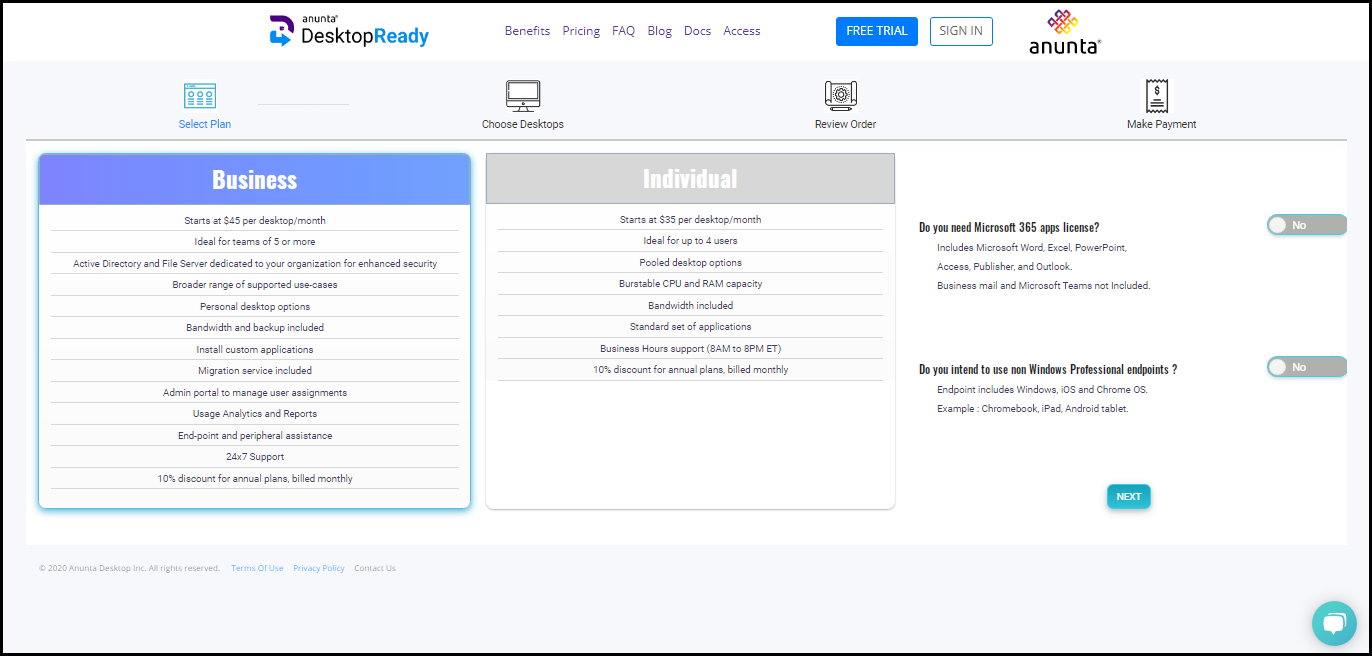The image size is (1372, 656).
Task: Click 'Ideal for up to 4 users'
Action: click(690, 241)
